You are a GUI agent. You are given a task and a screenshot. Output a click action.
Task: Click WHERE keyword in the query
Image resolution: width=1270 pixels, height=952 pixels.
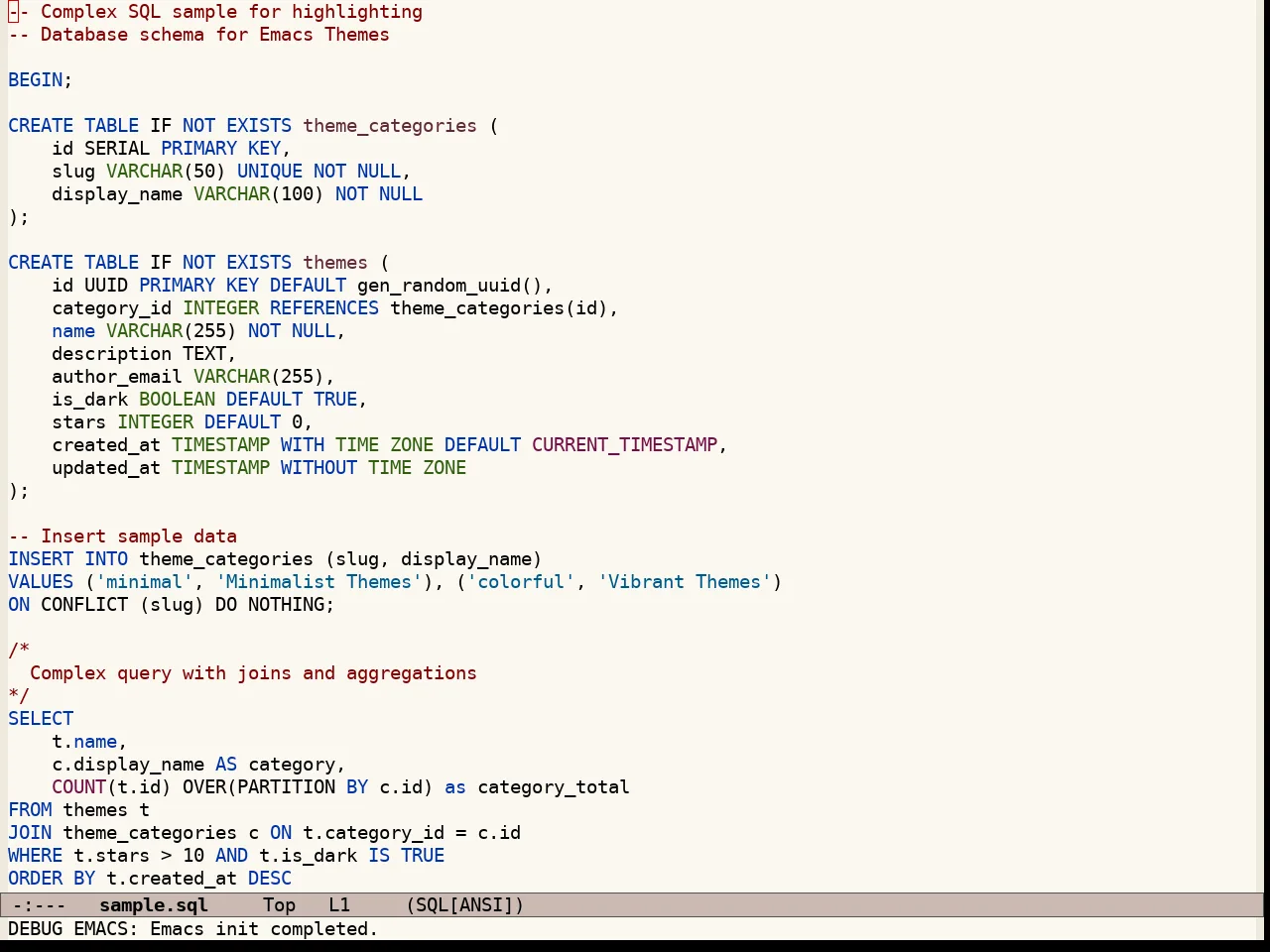point(35,855)
